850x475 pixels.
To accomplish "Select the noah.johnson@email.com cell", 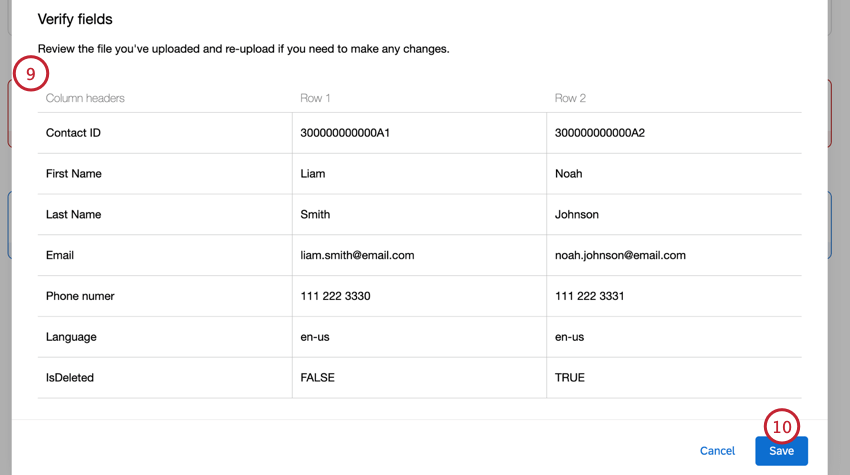I will 620,255.
